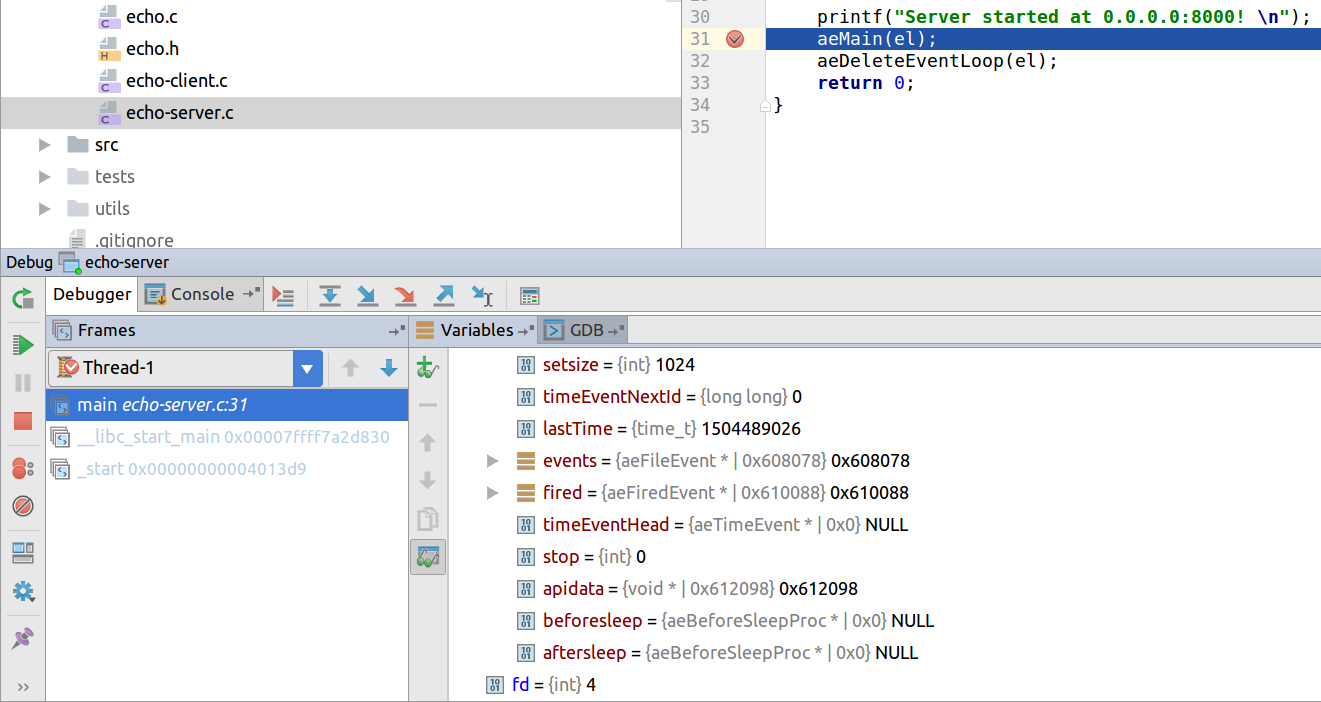
Task: Resume program execution
Action: click(x=23, y=345)
